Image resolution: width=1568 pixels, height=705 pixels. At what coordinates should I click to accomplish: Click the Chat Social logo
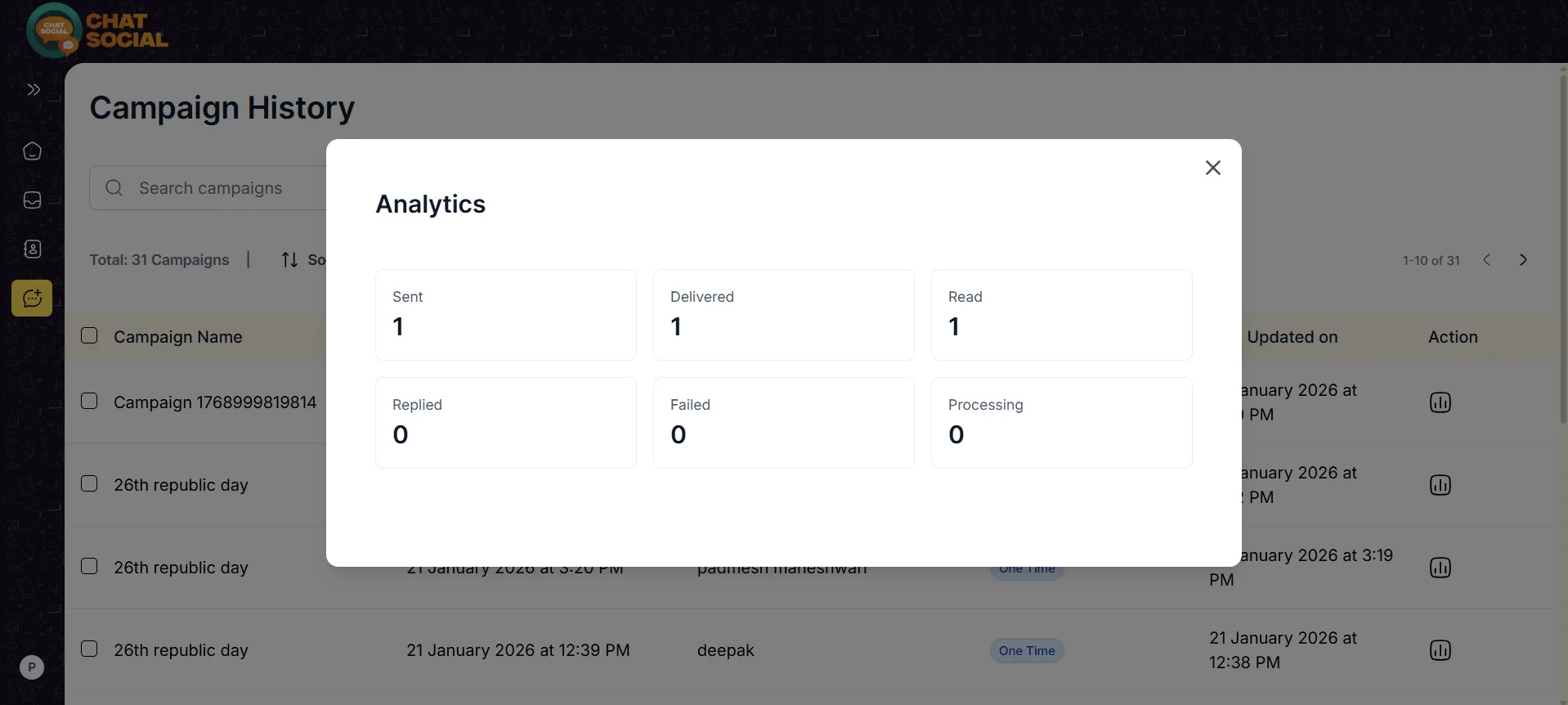coord(96,30)
